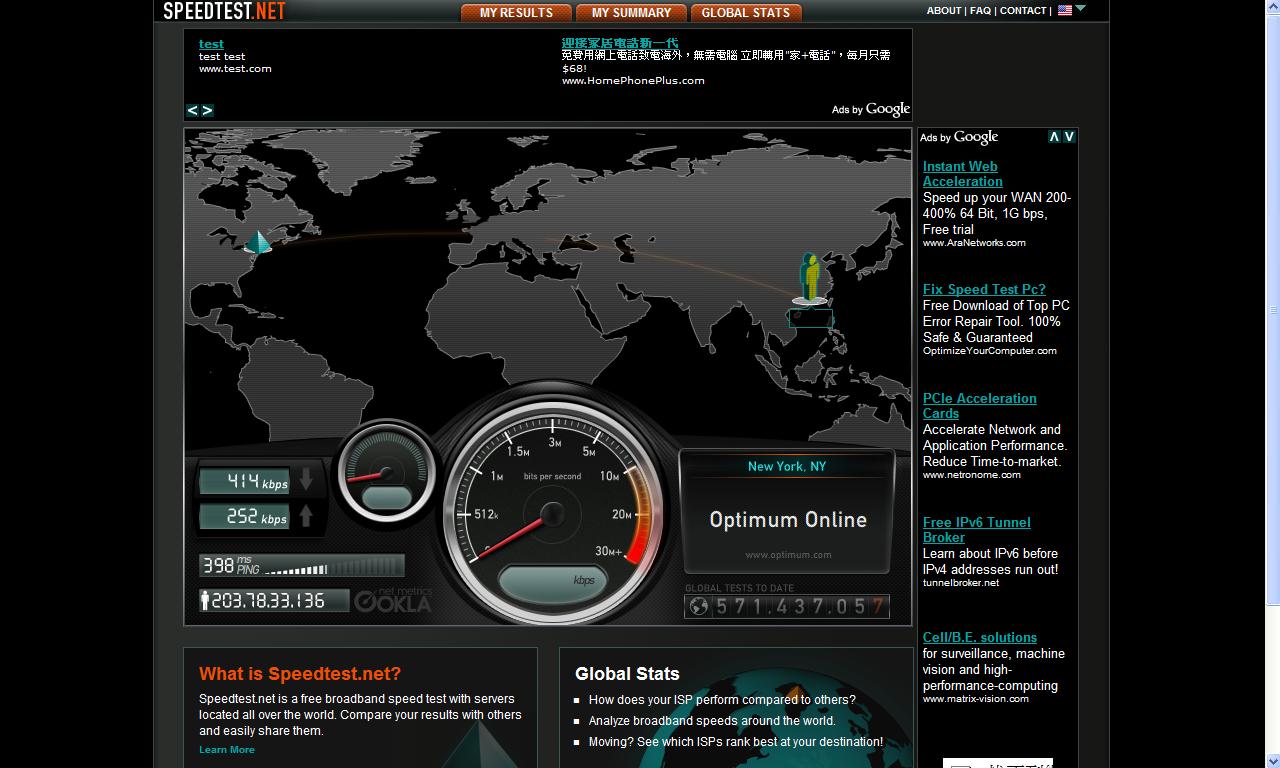The width and height of the screenshot is (1280, 768).
Task: Click the US flag language icon
Action: coord(1065,10)
